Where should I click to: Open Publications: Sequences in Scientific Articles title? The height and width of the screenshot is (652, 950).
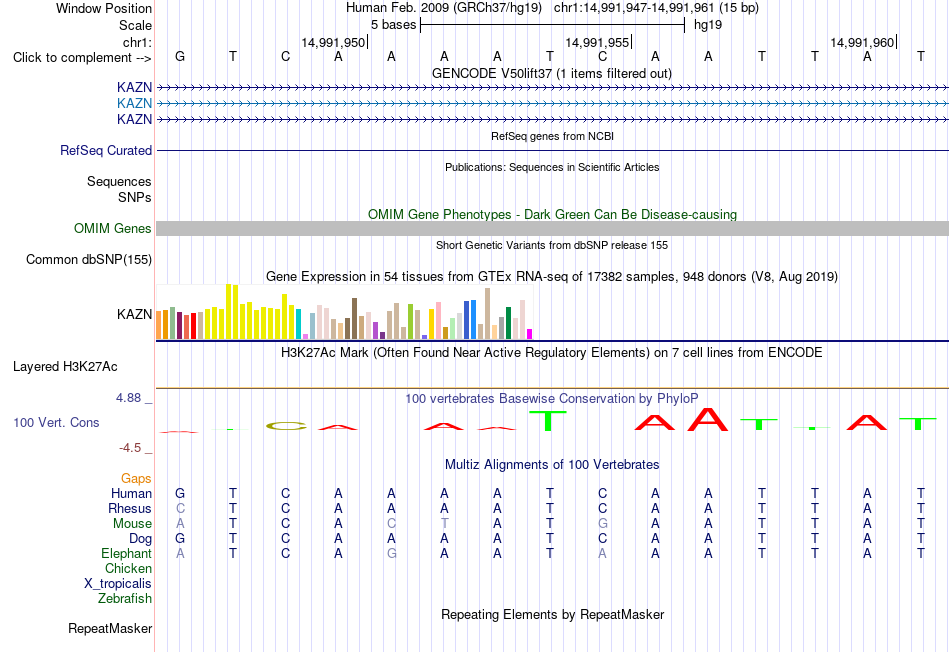click(x=552, y=167)
